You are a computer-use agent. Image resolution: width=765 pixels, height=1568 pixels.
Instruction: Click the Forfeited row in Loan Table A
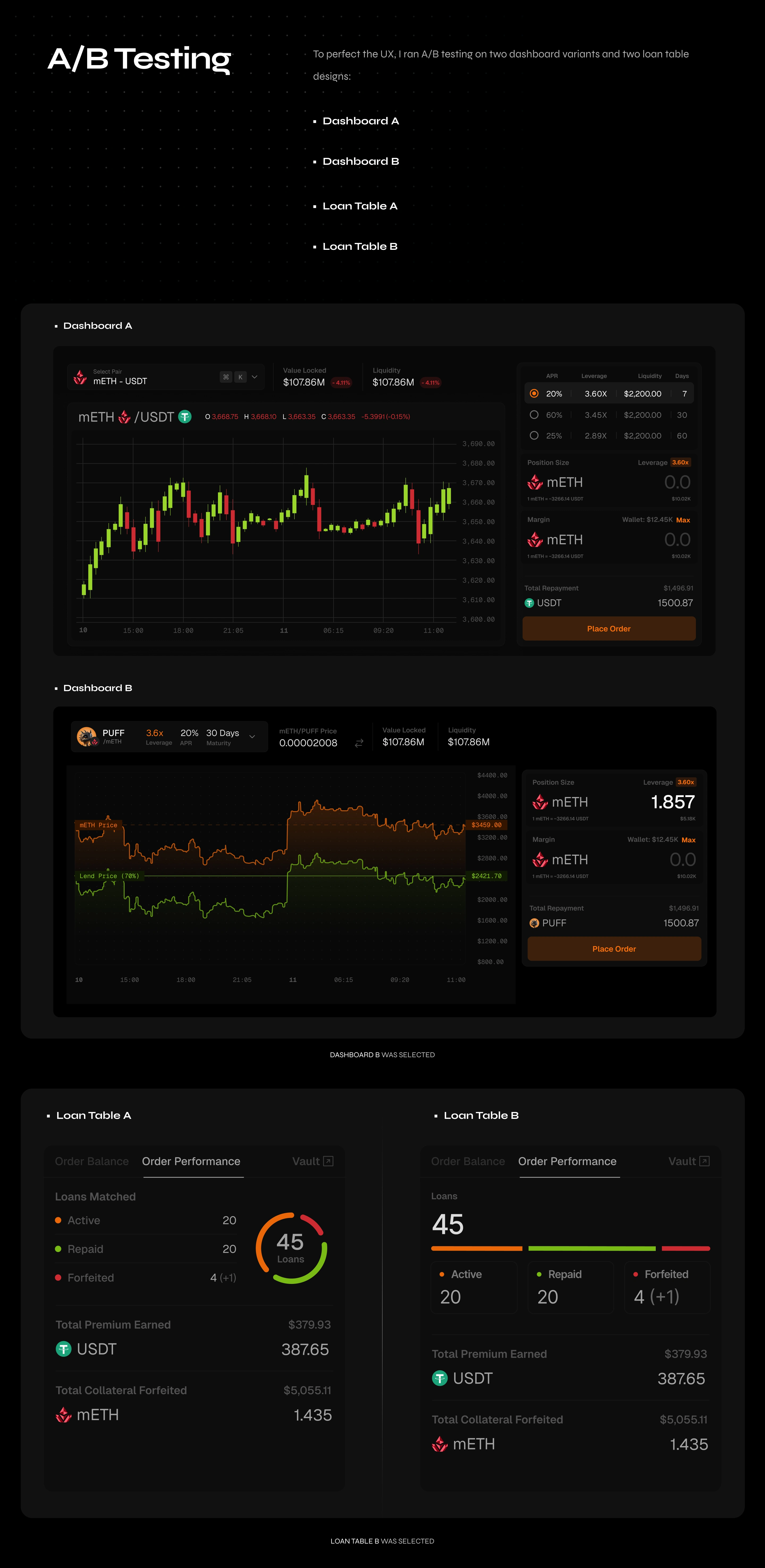pyautogui.click(x=145, y=1278)
